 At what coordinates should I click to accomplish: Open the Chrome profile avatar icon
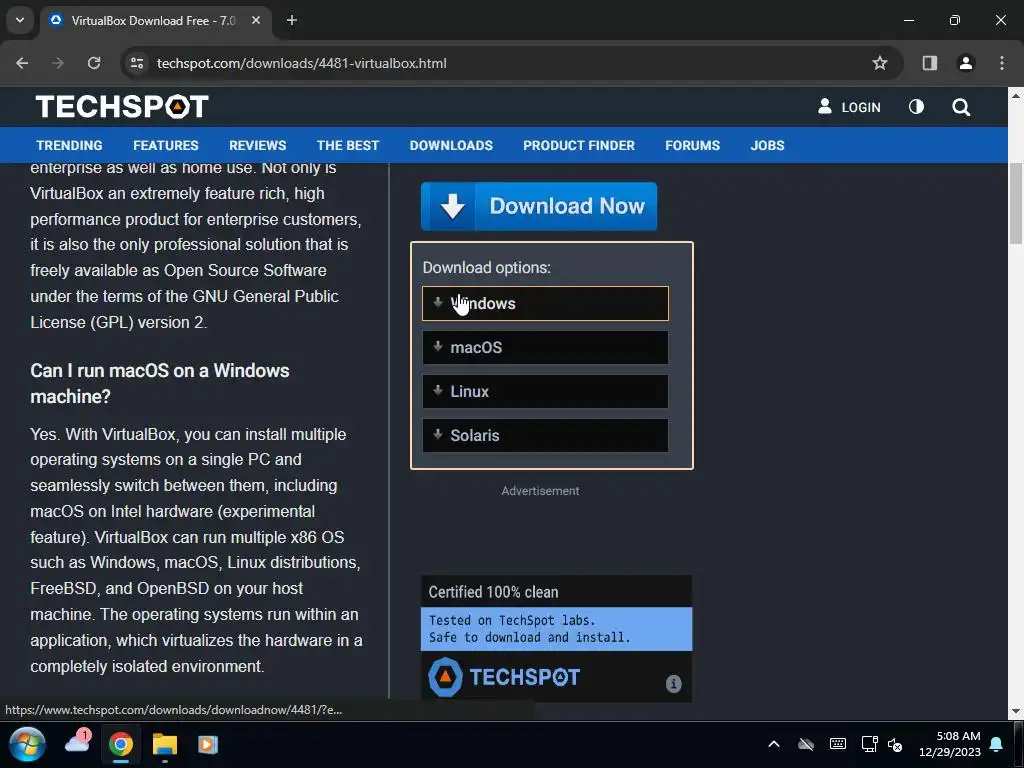click(966, 63)
